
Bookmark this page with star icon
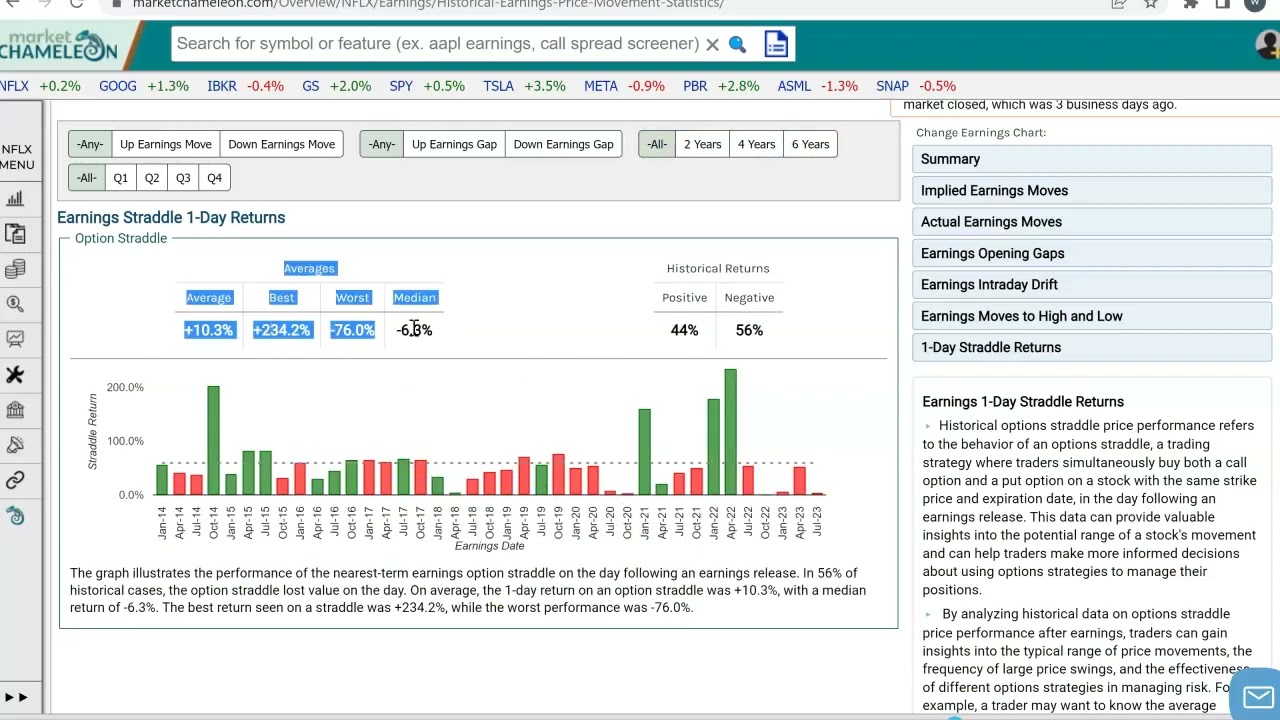pos(1151,4)
